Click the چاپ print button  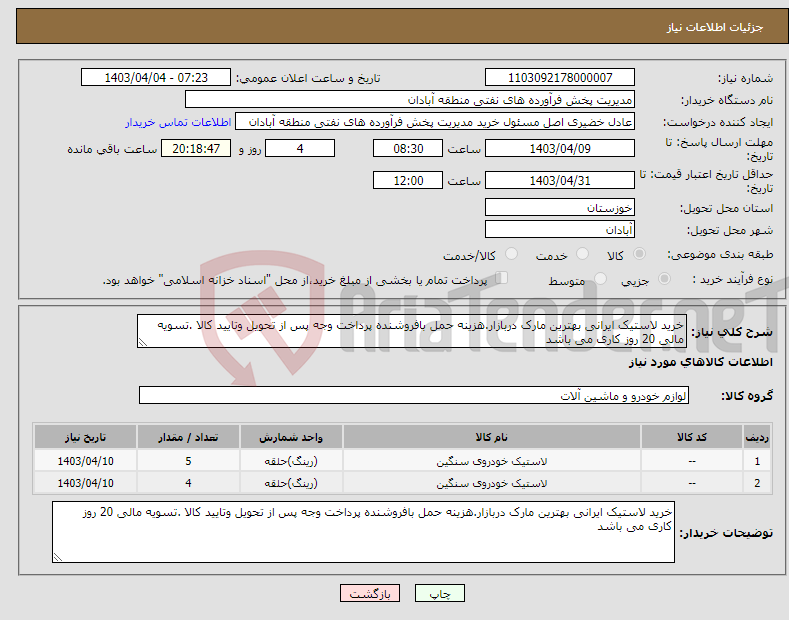[x=440, y=594]
